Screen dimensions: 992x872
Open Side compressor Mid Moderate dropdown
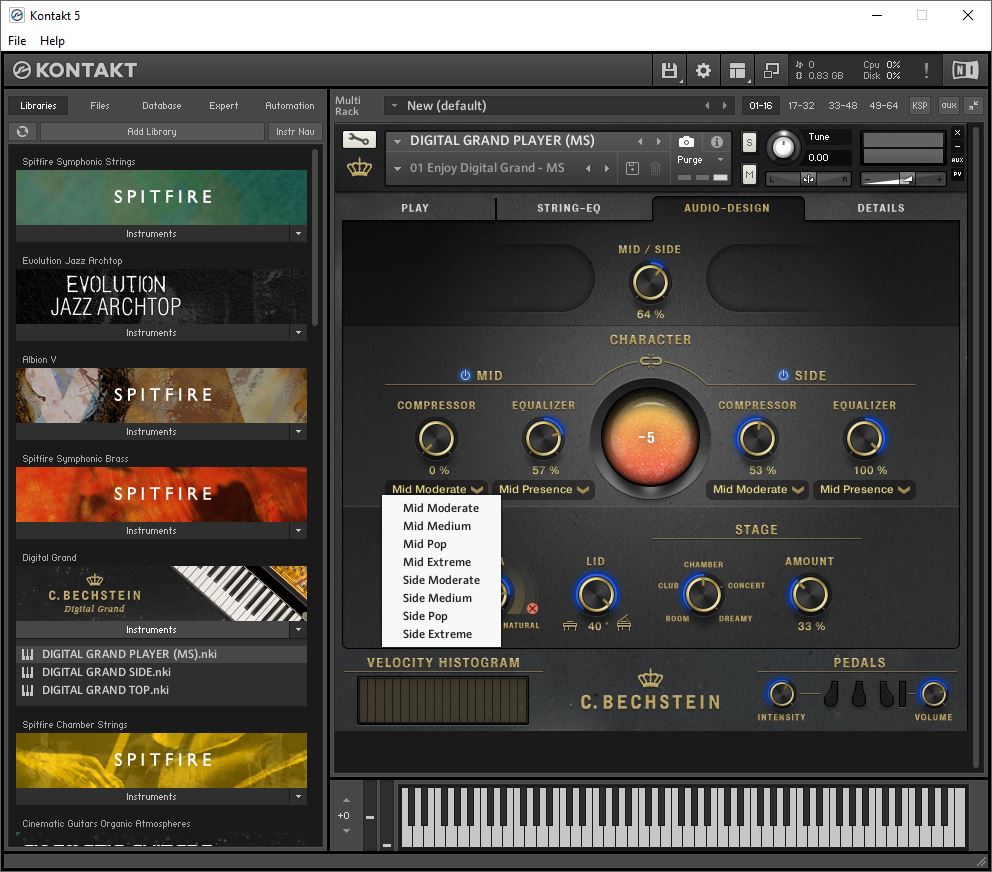pyautogui.click(x=757, y=489)
